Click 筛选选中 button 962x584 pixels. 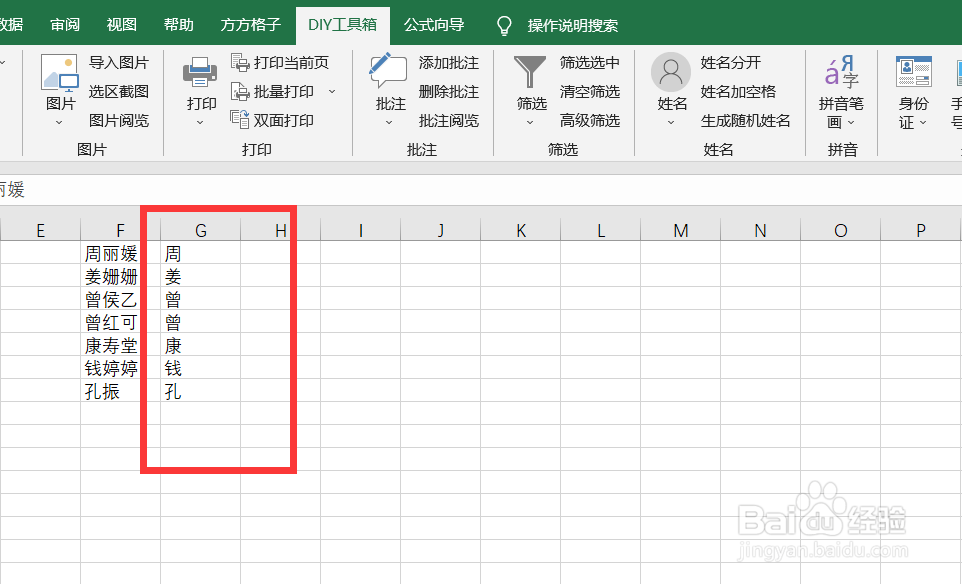590,63
